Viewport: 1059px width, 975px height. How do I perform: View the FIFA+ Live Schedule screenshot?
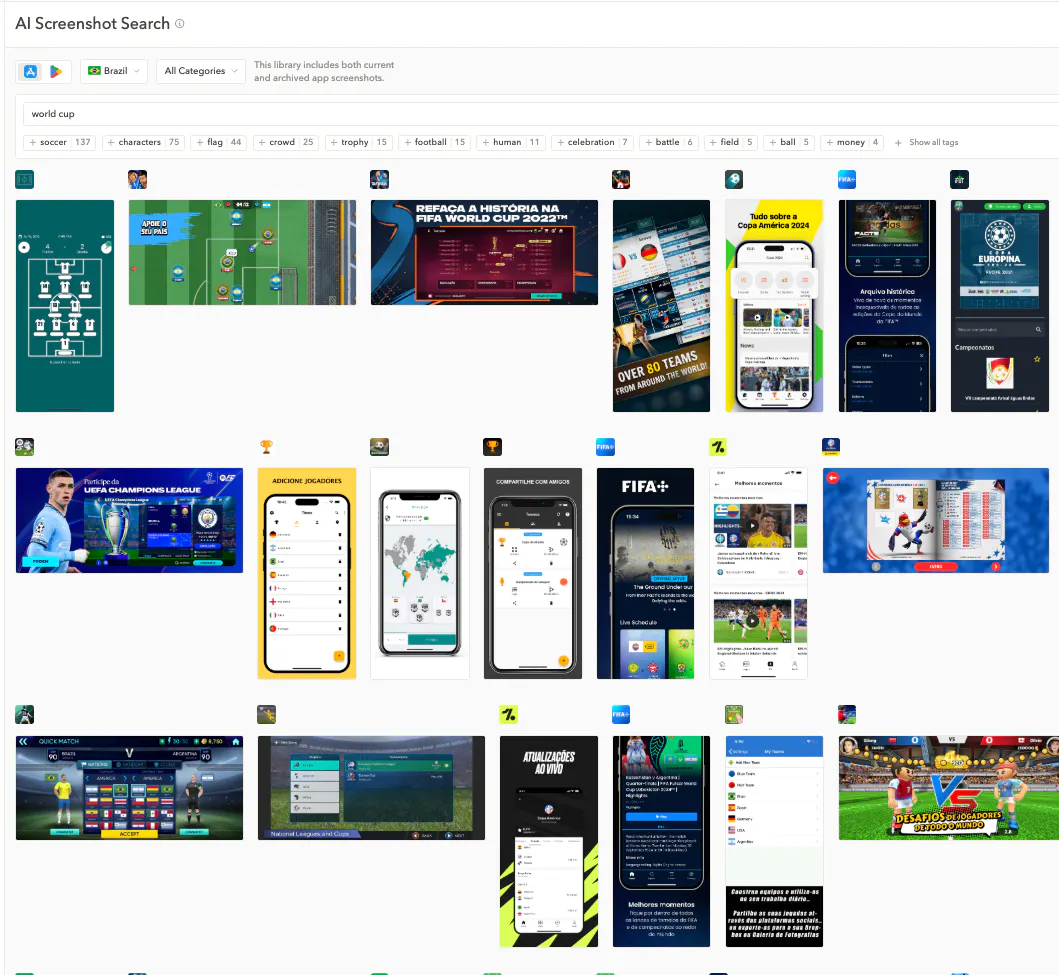[646, 573]
